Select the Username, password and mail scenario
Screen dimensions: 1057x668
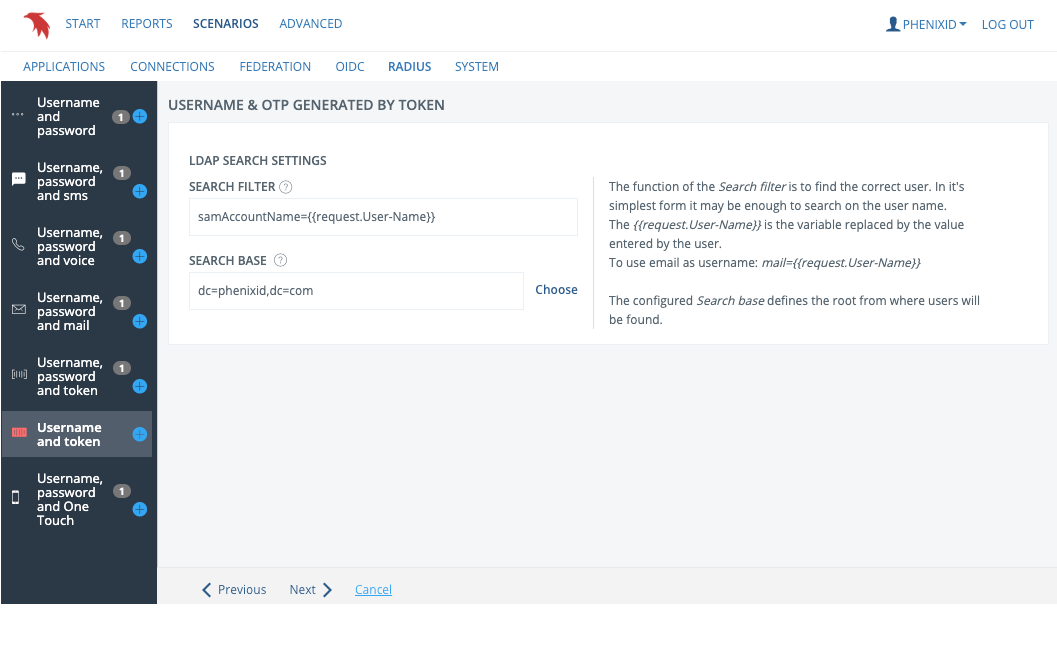[x=68, y=311]
